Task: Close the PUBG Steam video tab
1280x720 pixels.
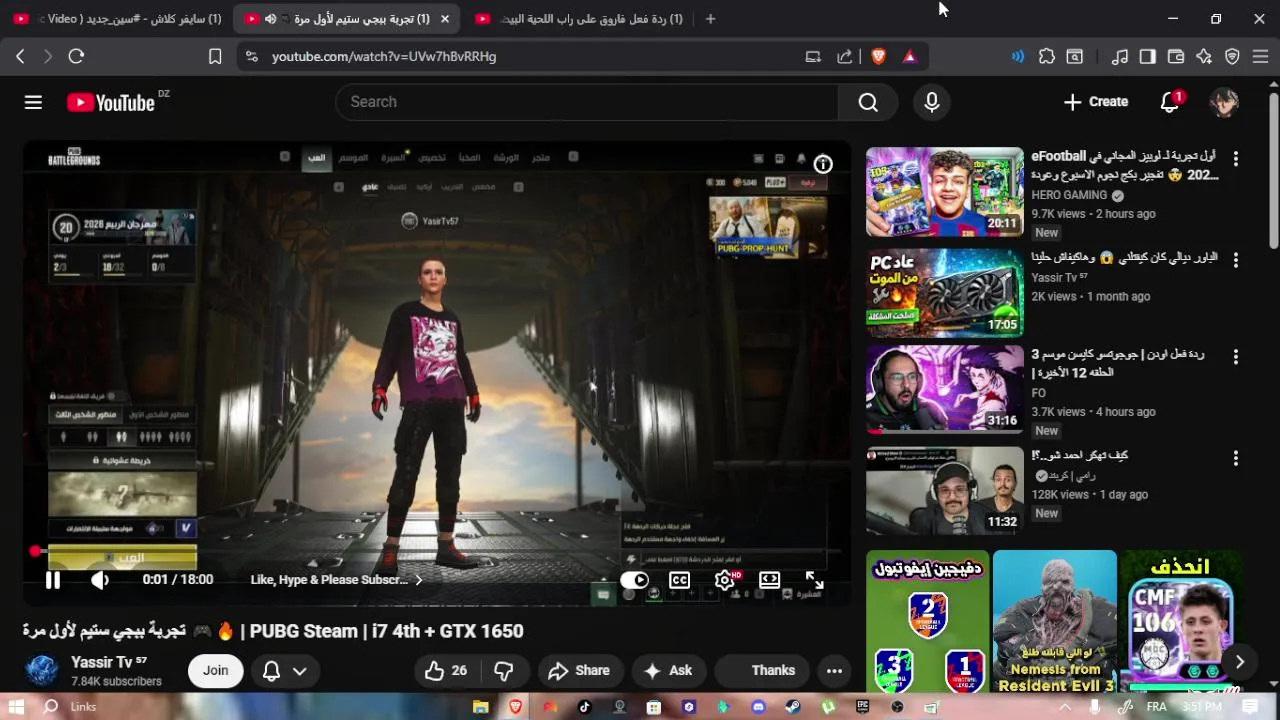Action: click(444, 19)
